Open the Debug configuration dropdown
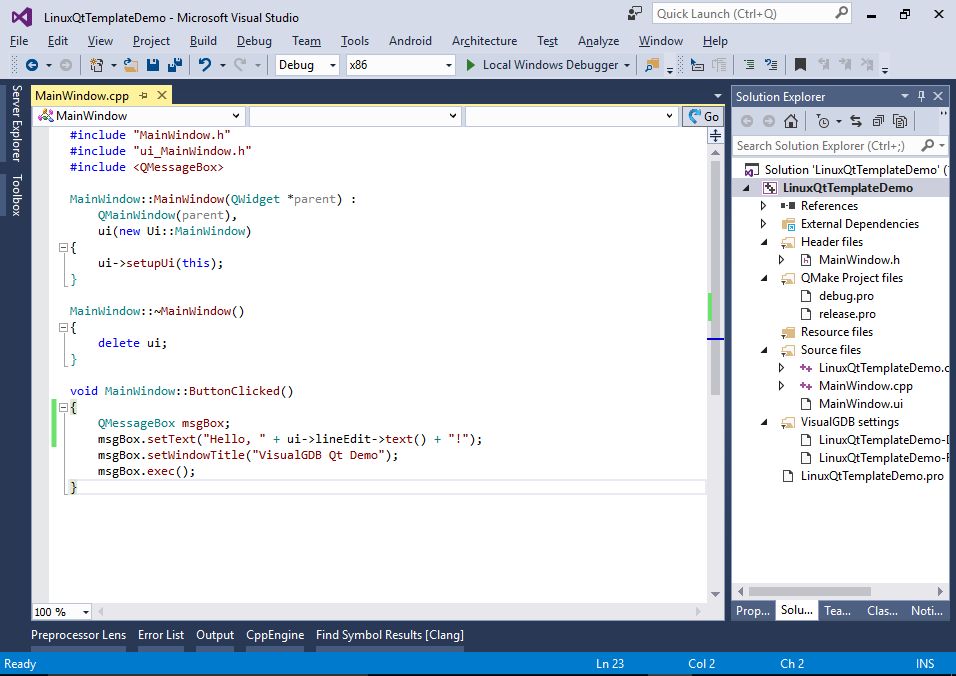 coord(333,65)
